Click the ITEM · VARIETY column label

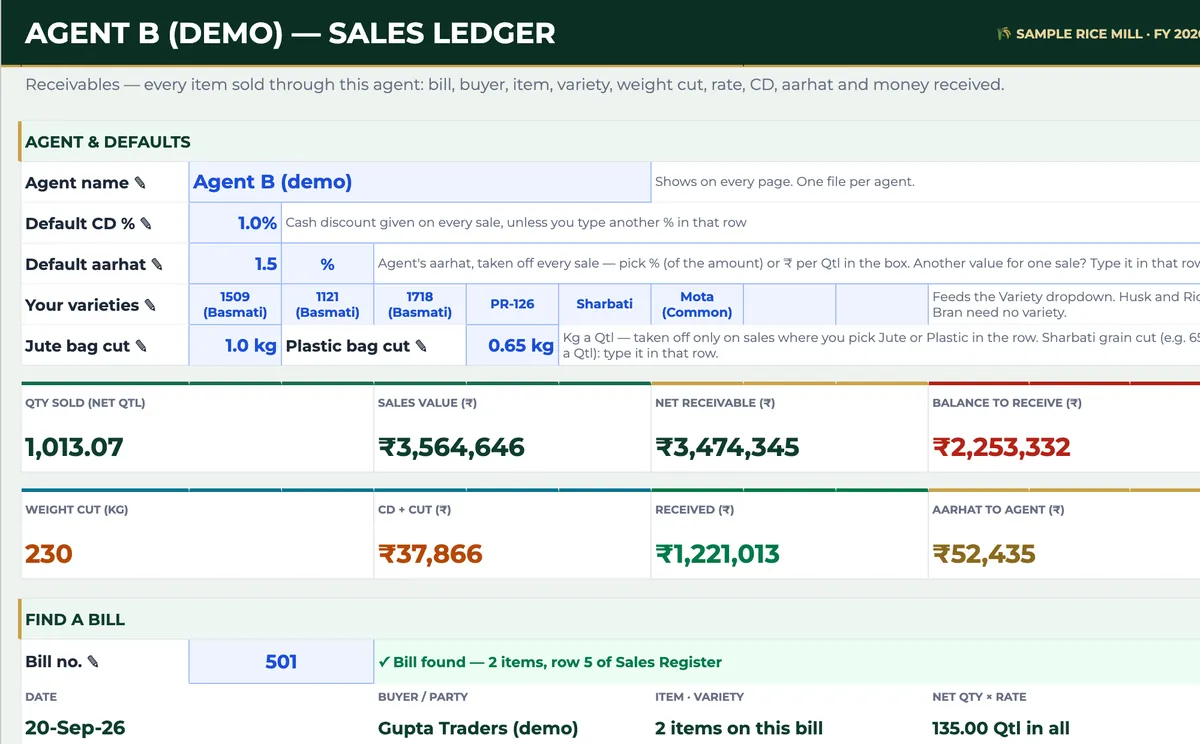click(699, 697)
